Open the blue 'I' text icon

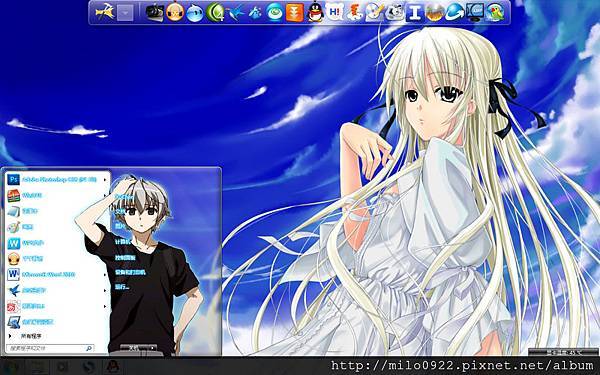click(415, 13)
